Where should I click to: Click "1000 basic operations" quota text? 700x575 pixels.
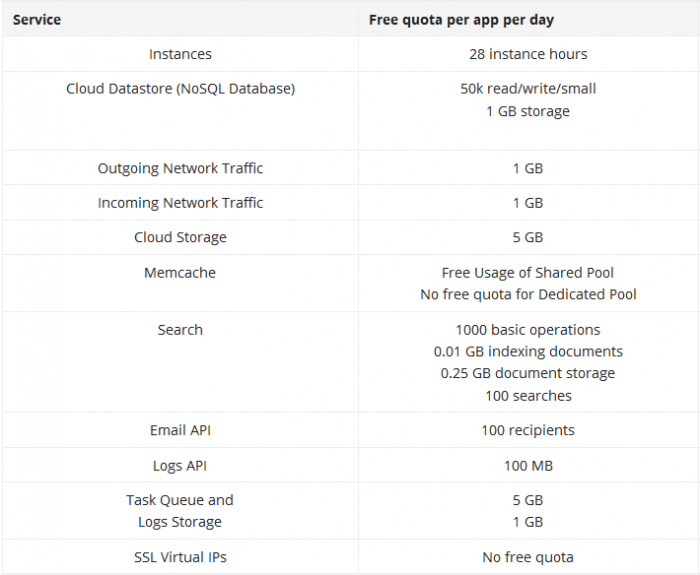(x=528, y=329)
